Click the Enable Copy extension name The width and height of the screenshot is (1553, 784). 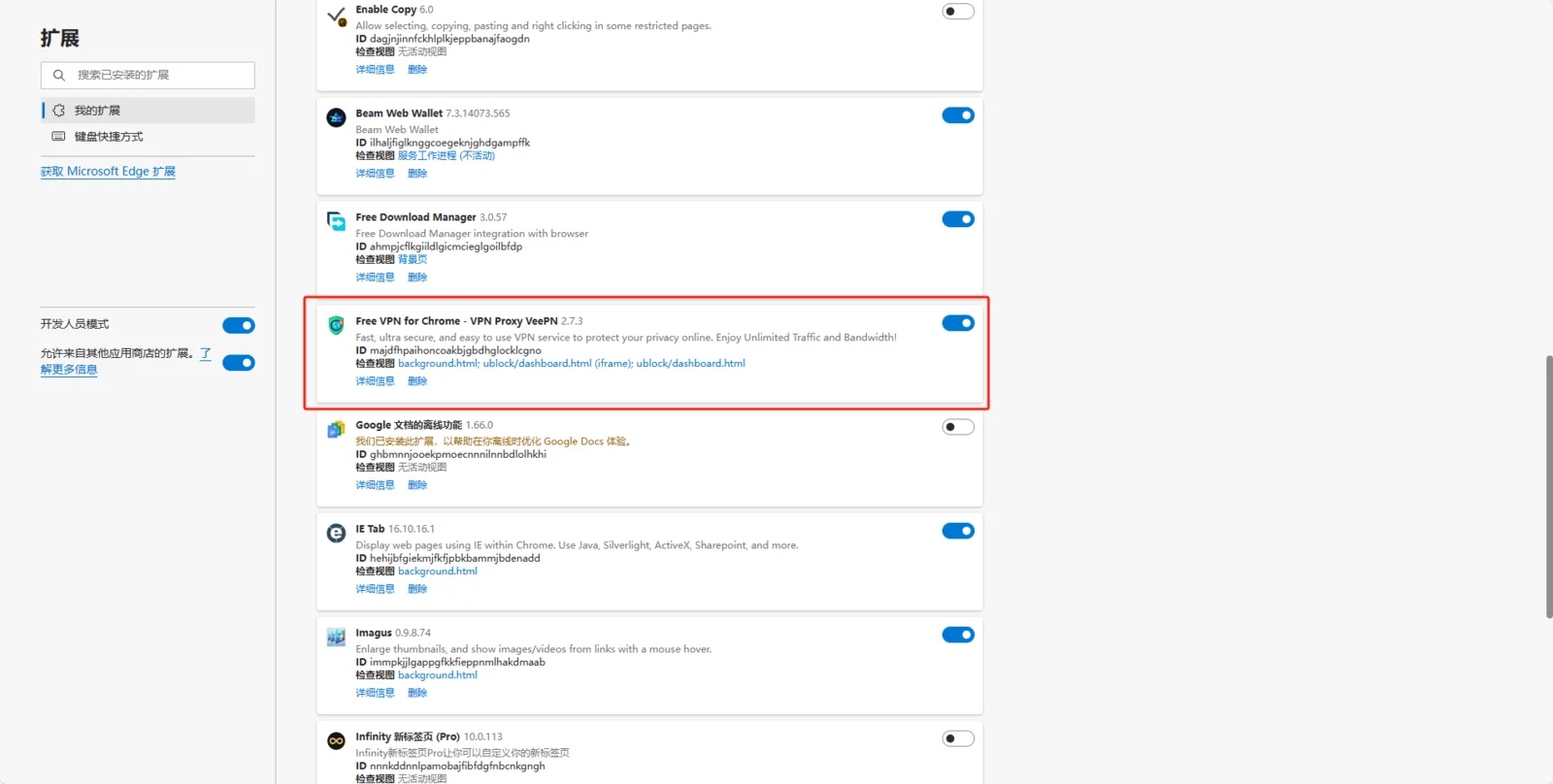pos(386,10)
